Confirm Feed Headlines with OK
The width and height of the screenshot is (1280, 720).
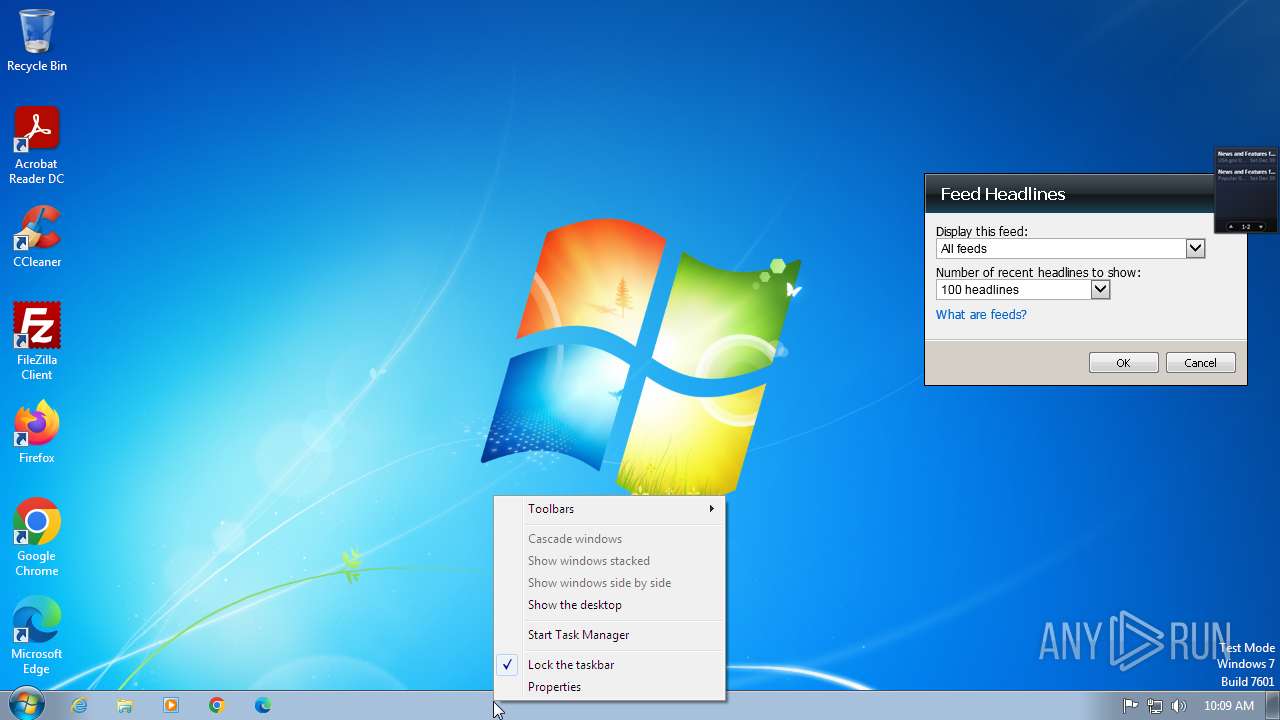1123,363
